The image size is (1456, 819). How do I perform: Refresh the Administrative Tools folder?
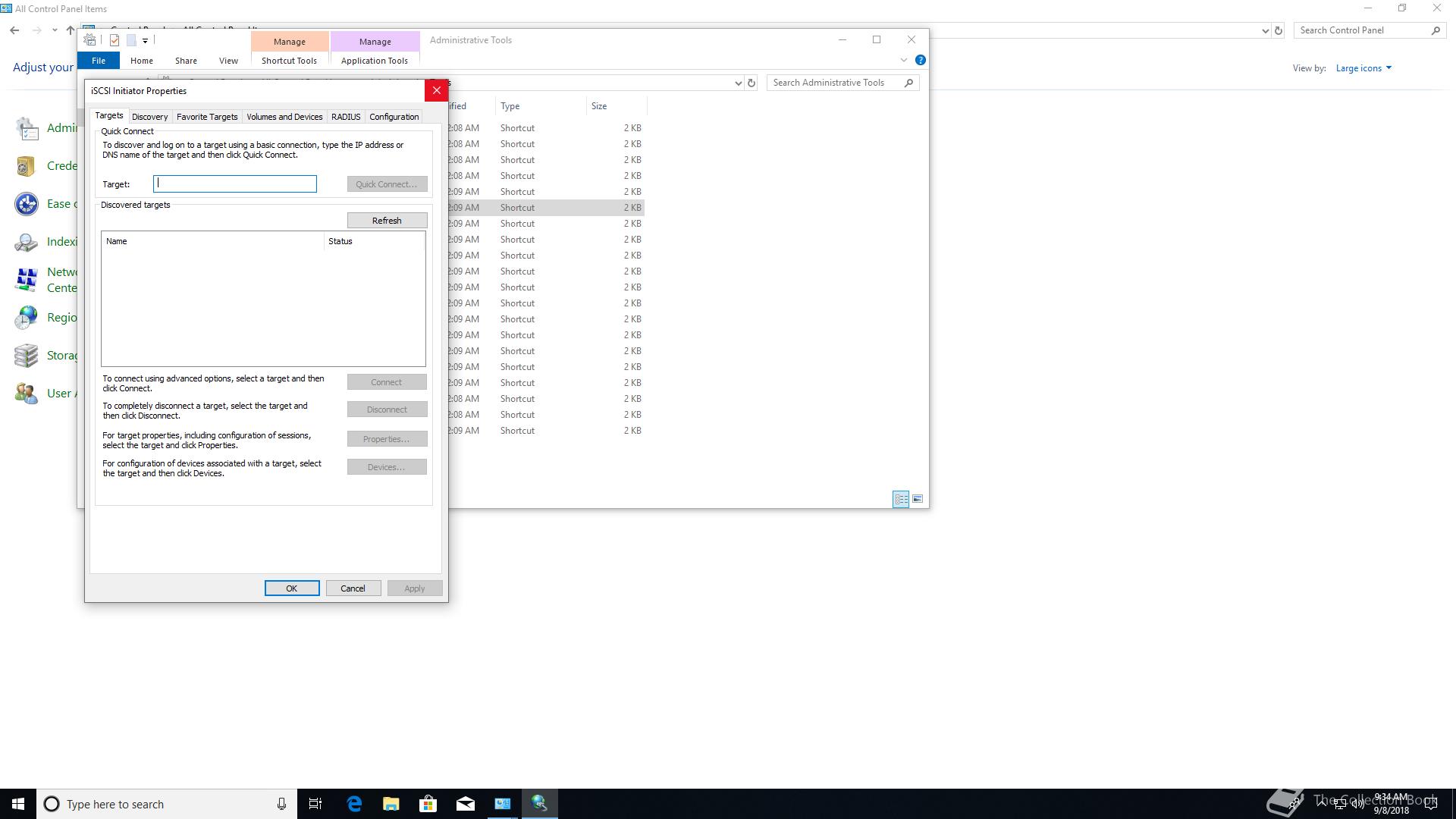click(x=752, y=83)
